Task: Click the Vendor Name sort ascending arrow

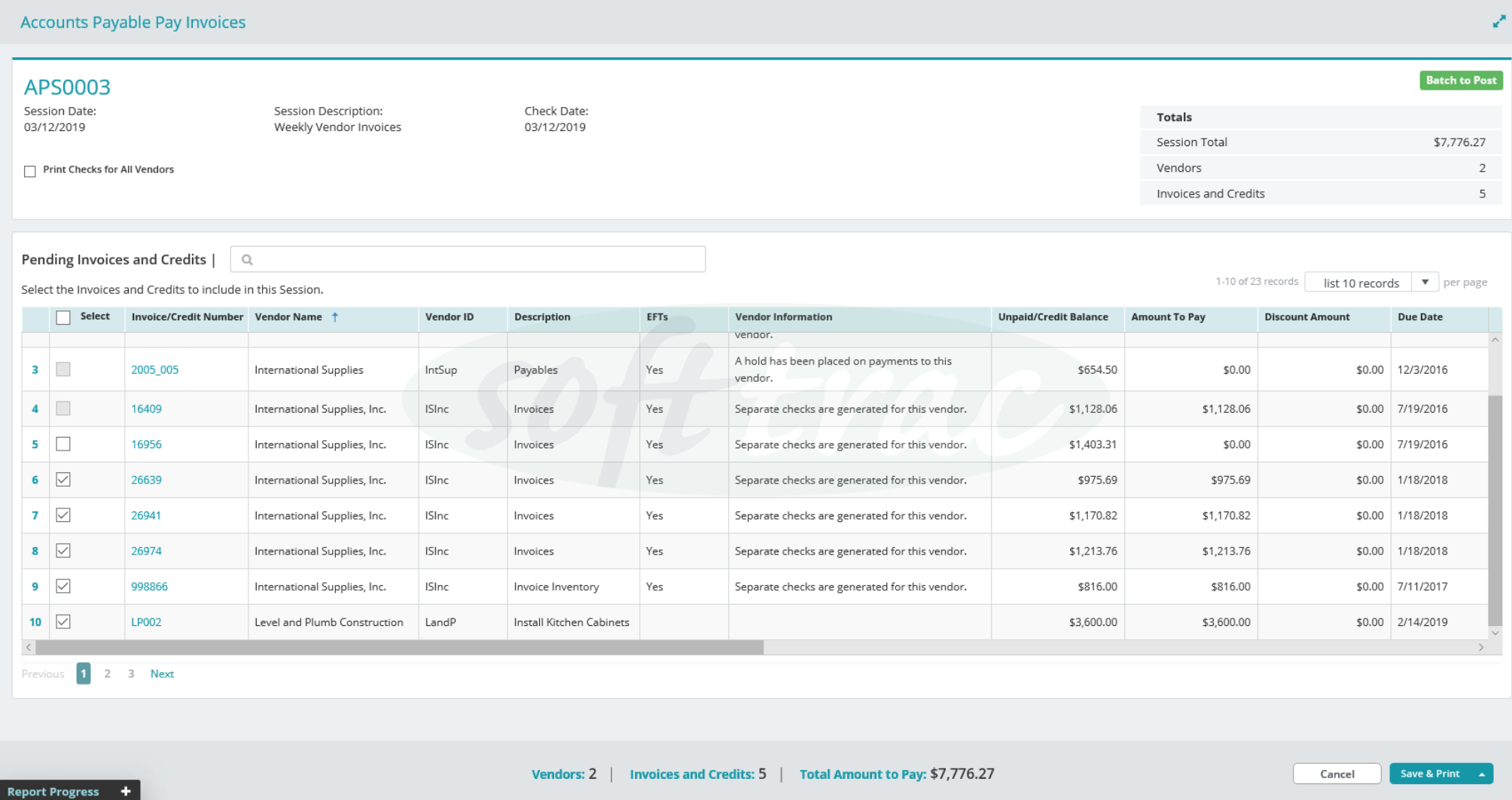Action: click(x=335, y=317)
